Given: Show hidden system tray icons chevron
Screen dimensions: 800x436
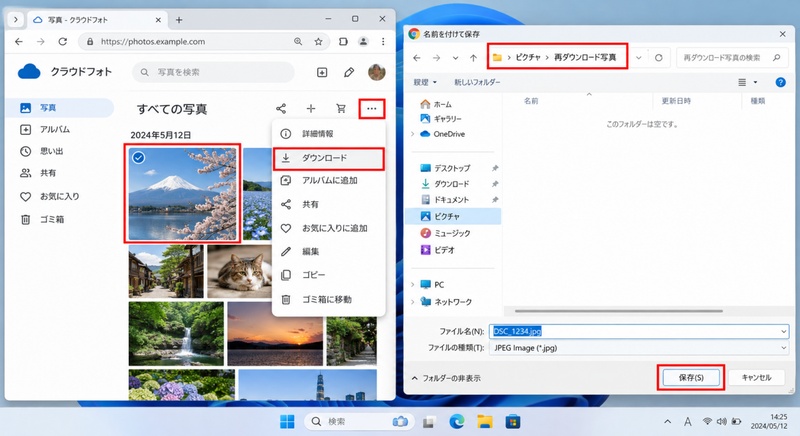Looking at the screenshot, I should coord(667,422).
